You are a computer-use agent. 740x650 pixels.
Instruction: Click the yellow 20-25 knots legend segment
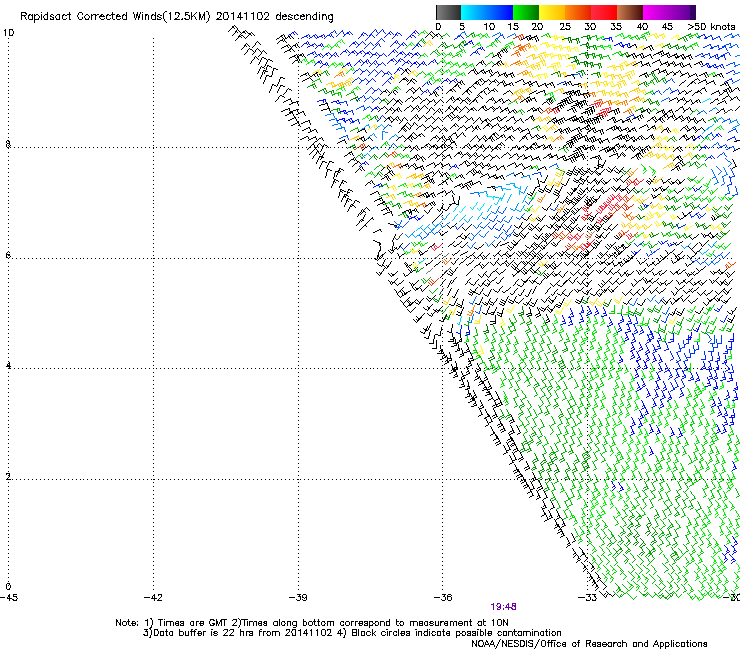[552, 12]
